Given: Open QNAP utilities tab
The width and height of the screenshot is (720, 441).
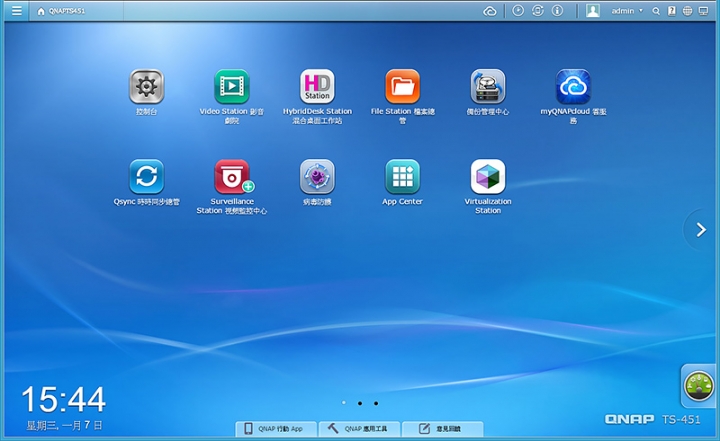Looking at the screenshot, I should [359, 429].
